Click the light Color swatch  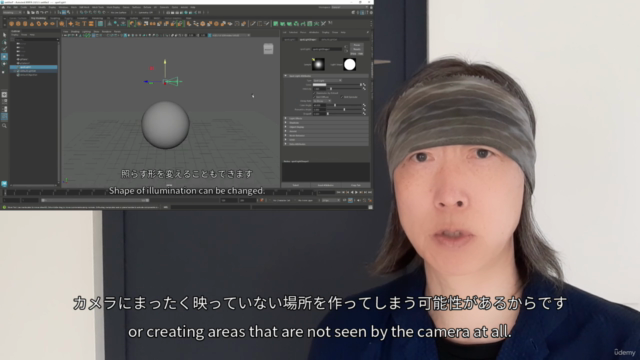[319, 84]
